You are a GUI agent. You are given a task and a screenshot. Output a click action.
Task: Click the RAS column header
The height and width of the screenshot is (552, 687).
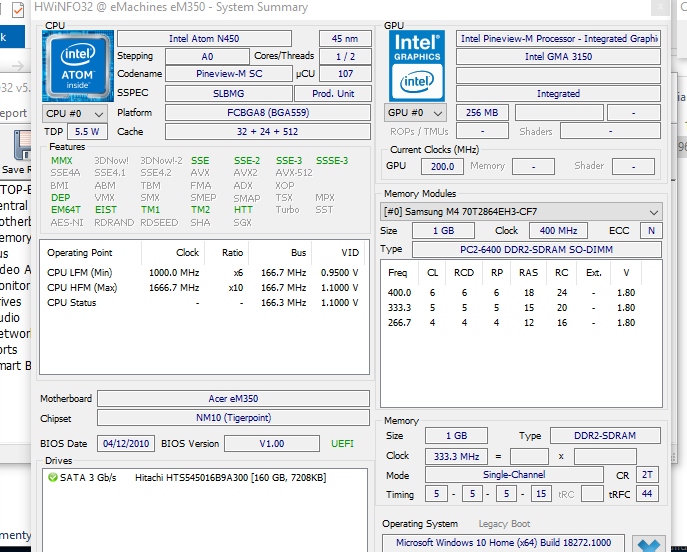point(528,272)
